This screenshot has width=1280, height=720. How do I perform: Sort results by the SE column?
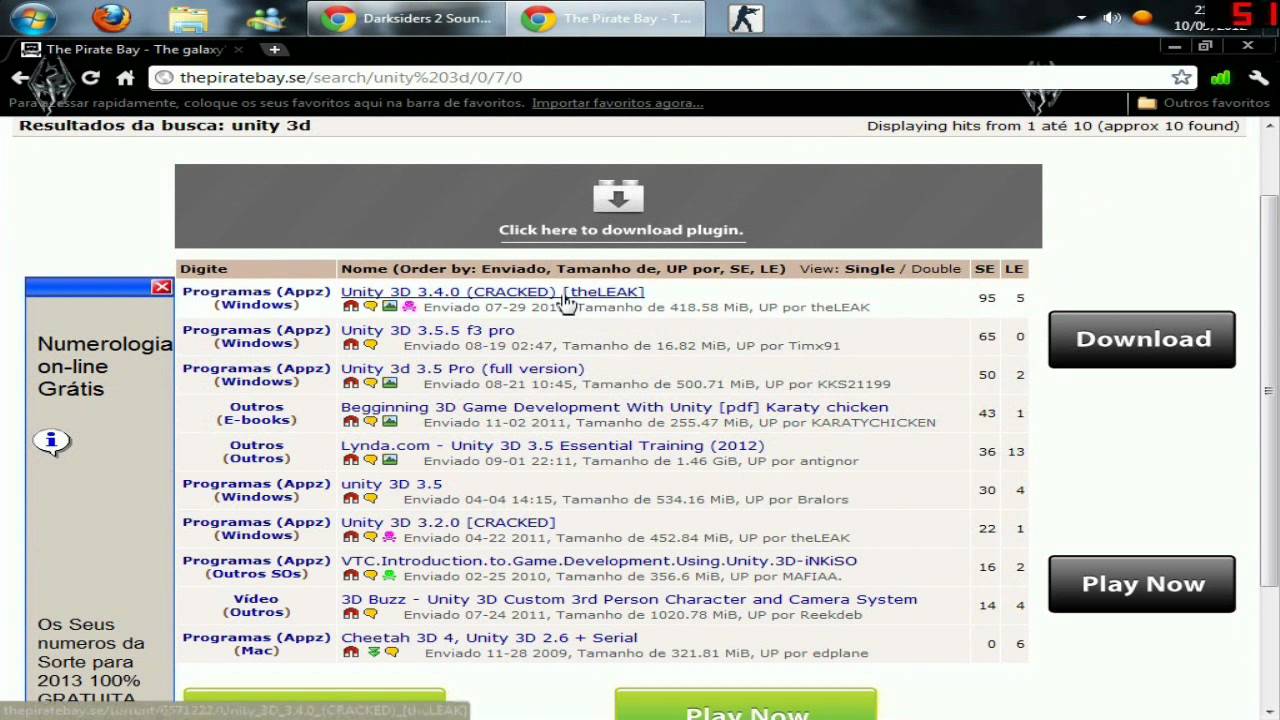pos(985,269)
